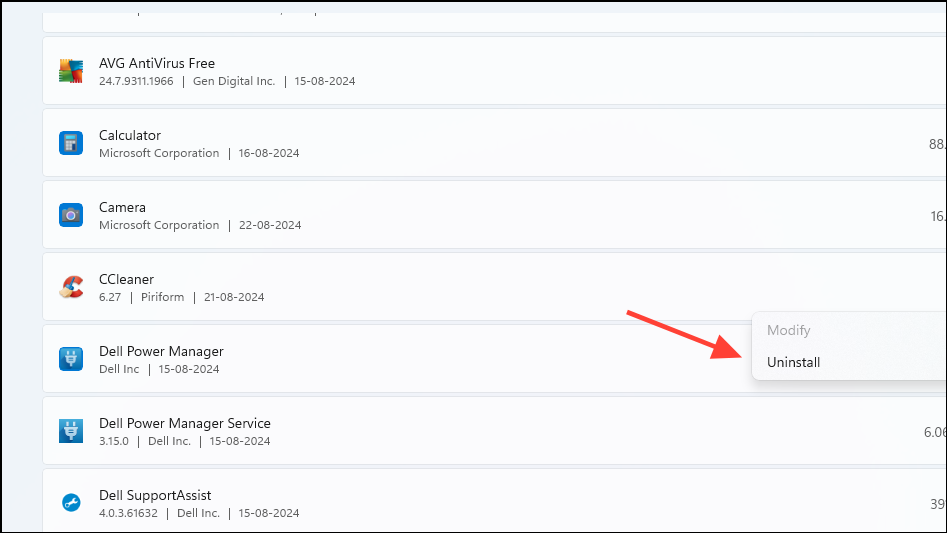Select the Dell Power Manager Service title
The height and width of the screenshot is (533, 947).
coord(185,423)
